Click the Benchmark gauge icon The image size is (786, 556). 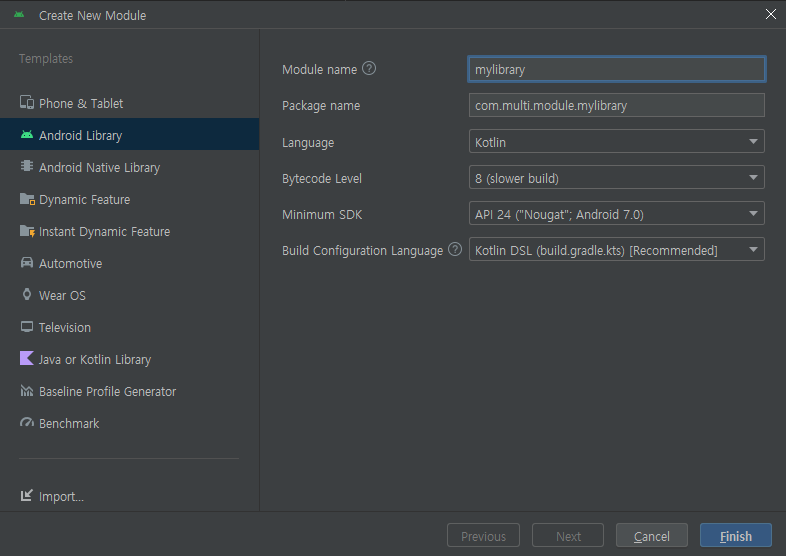(x=27, y=423)
